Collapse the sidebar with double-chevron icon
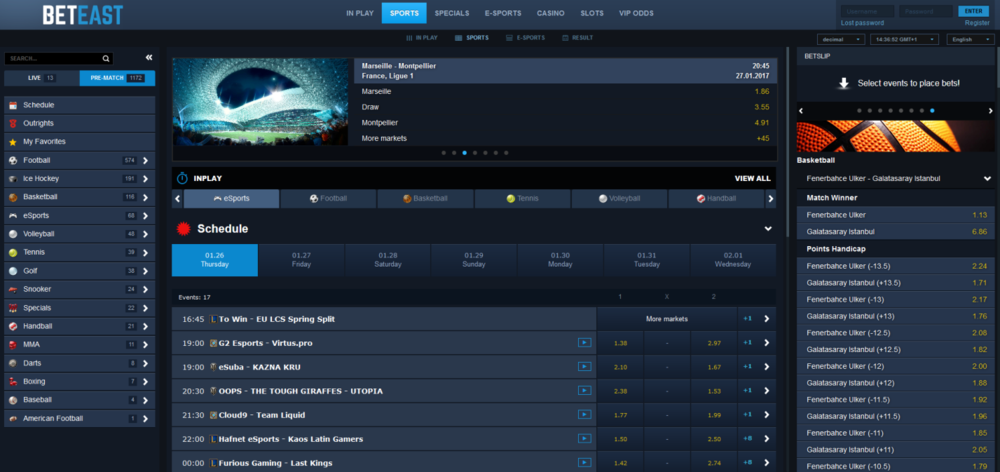Image resolution: width=1000 pixels, height=472 pixels. point(149,57)
